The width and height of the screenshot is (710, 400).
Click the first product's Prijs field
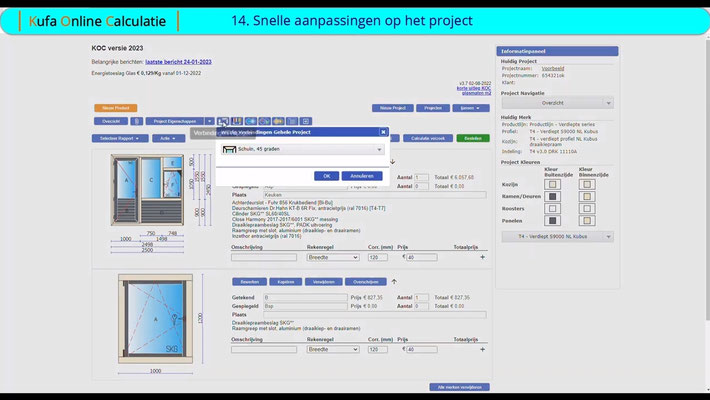click(422, 257)
